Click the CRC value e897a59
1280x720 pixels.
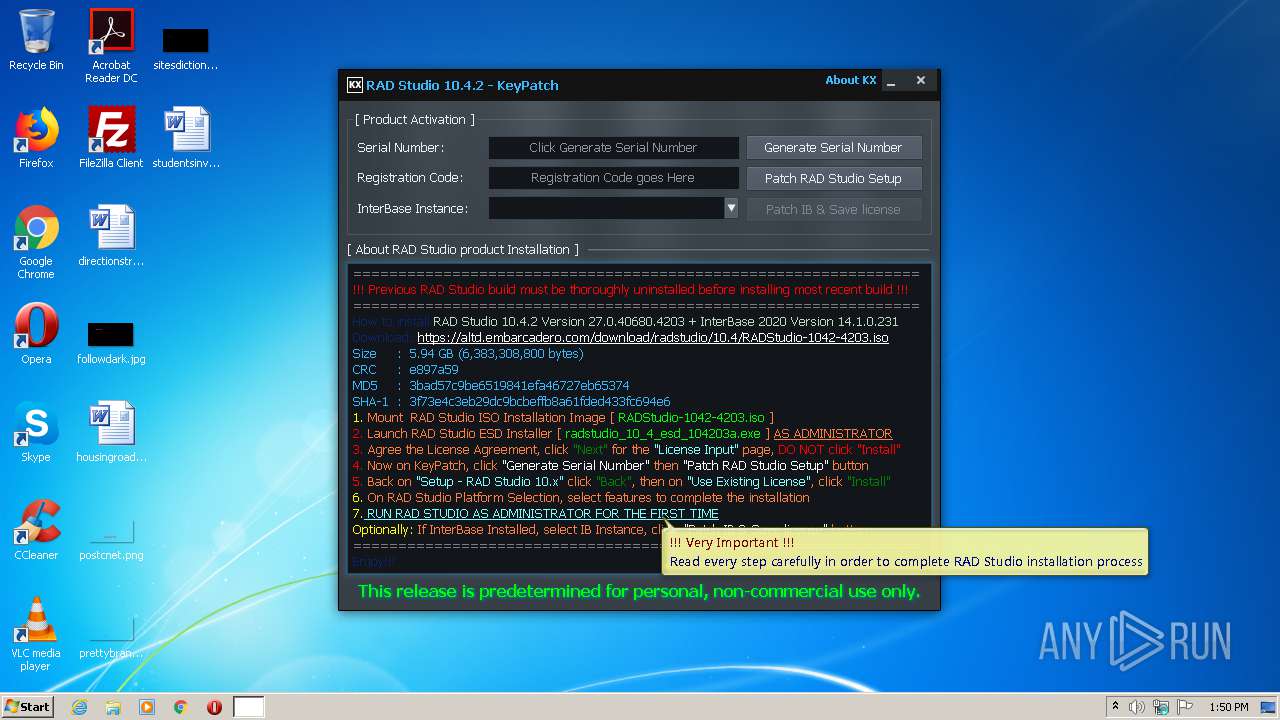[434, 369]
